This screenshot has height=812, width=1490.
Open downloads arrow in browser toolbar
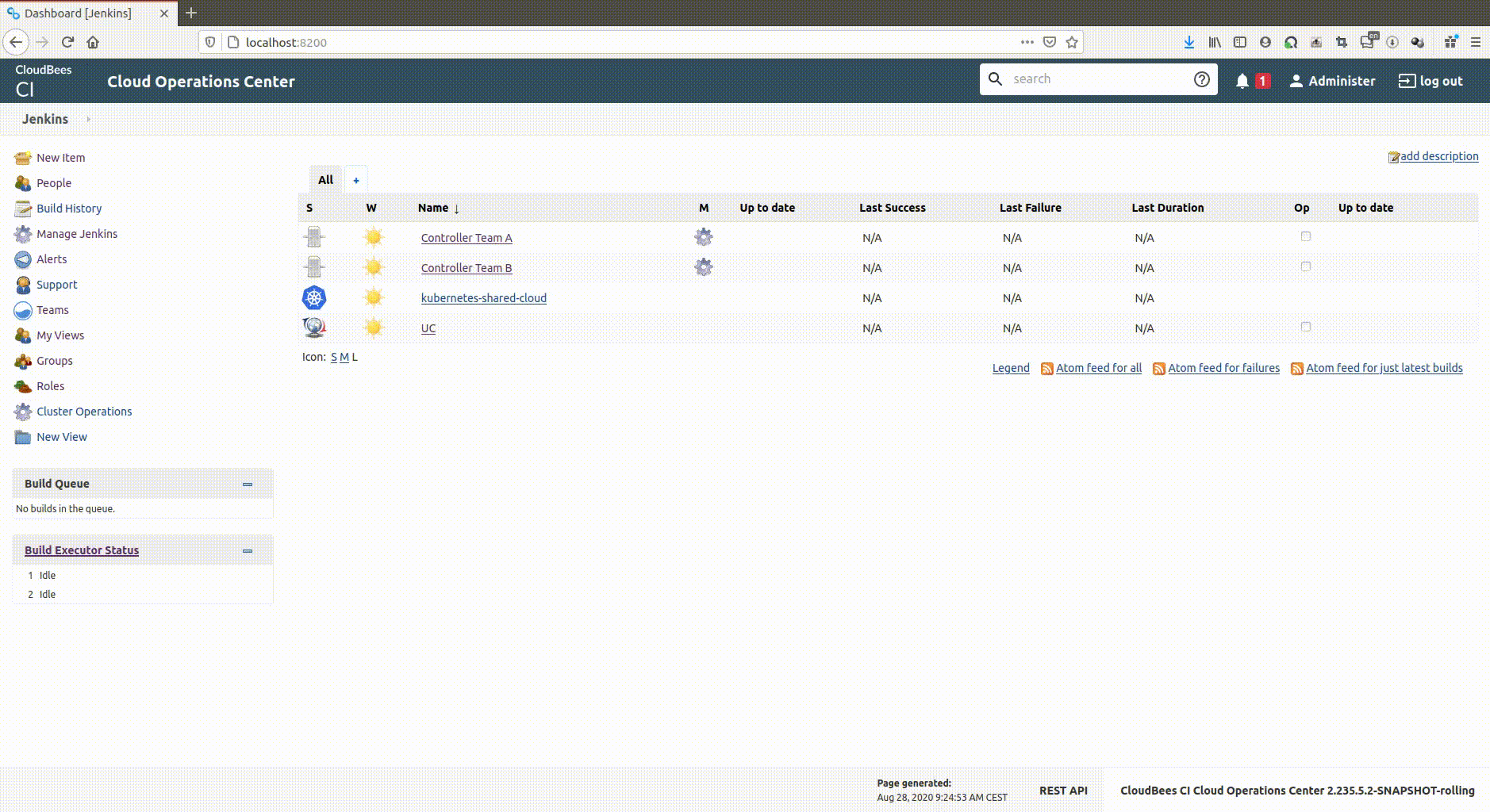pos(1189,42)
